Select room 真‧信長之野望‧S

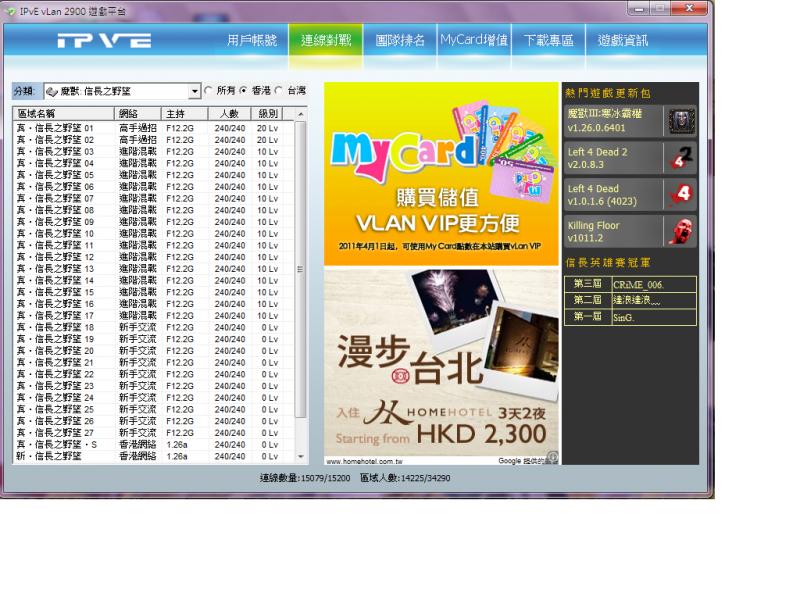[154, 445]
